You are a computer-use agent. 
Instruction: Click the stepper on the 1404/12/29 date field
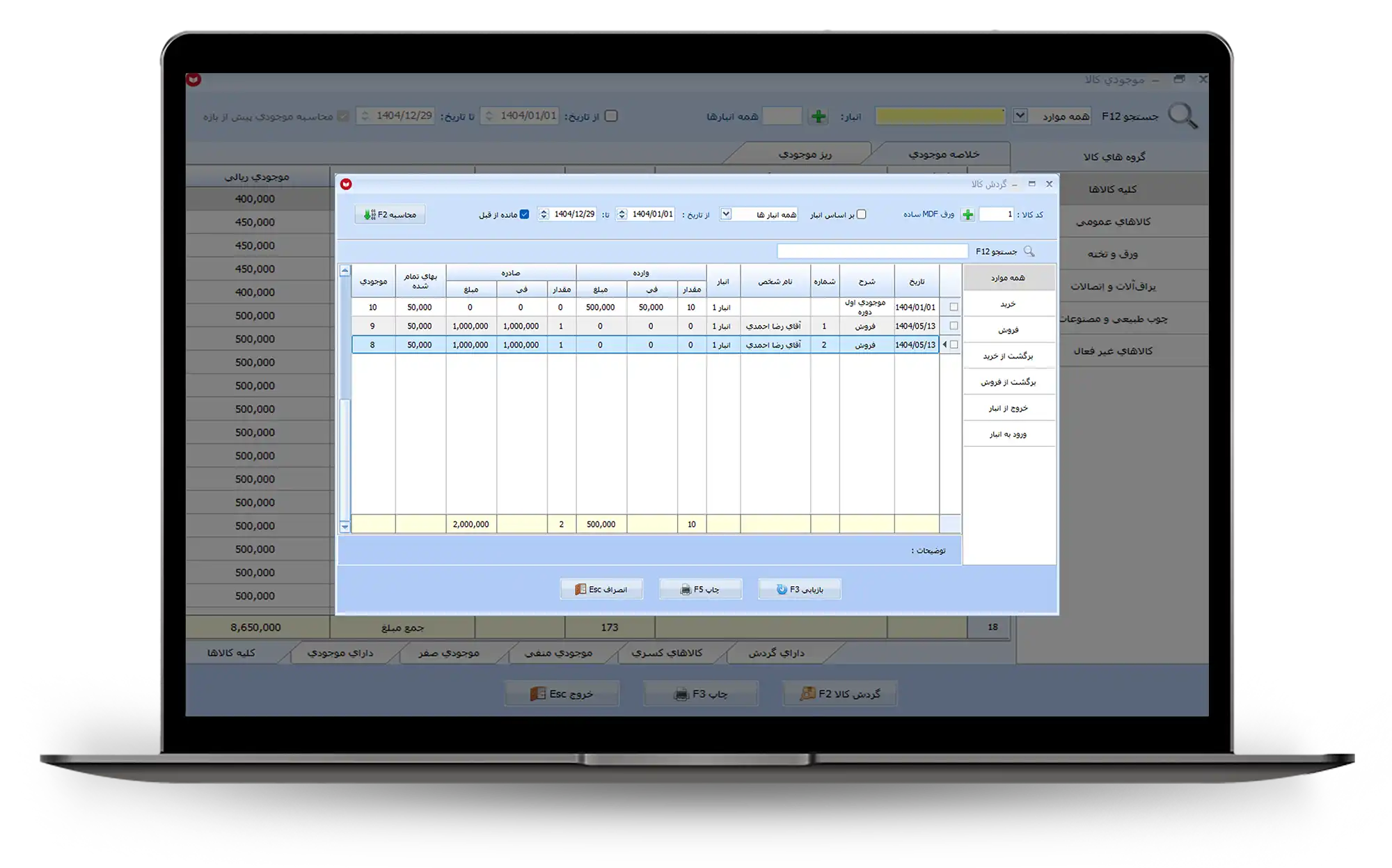coord(544,214)
